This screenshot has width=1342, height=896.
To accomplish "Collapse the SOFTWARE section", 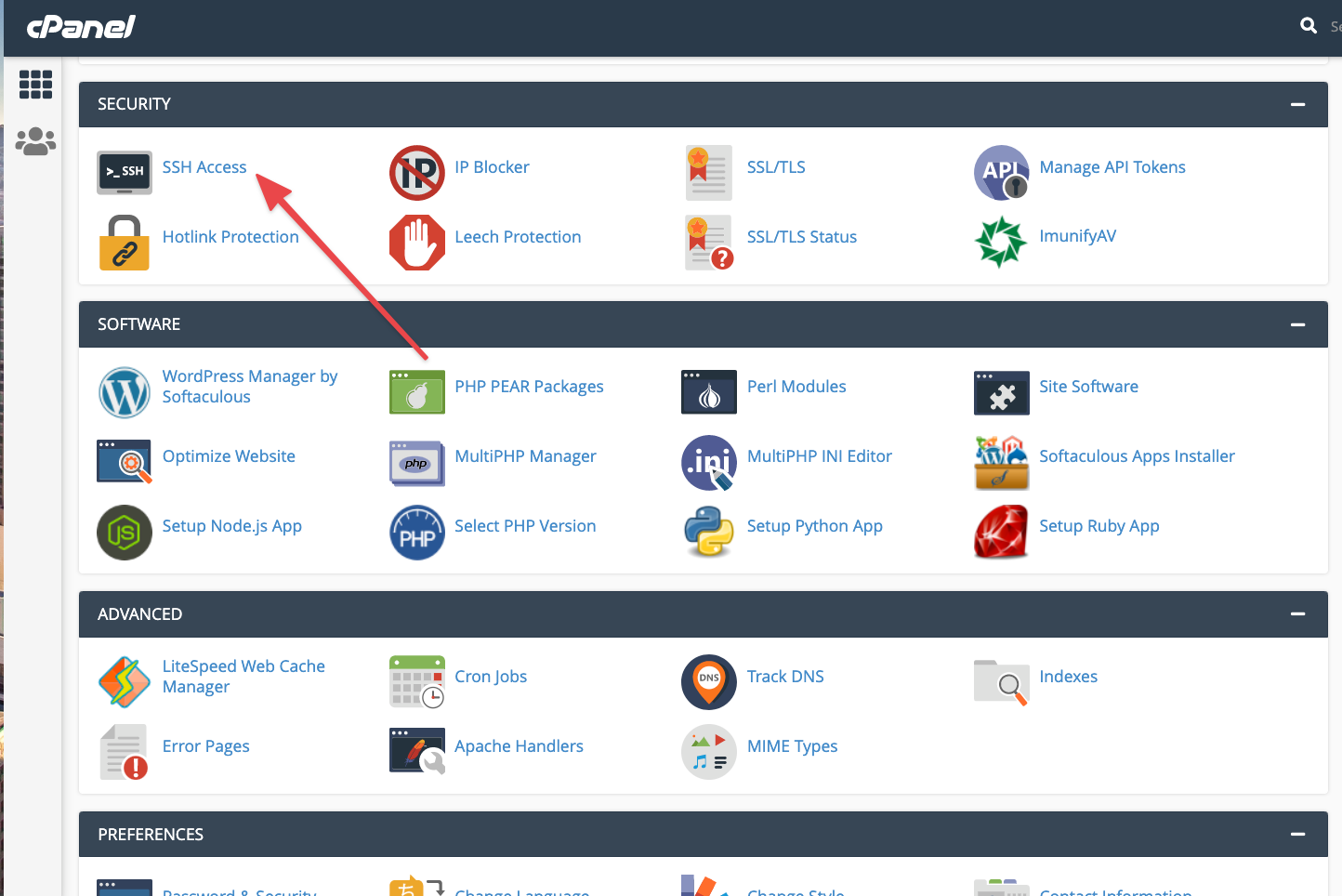I will coord(1297,324).
